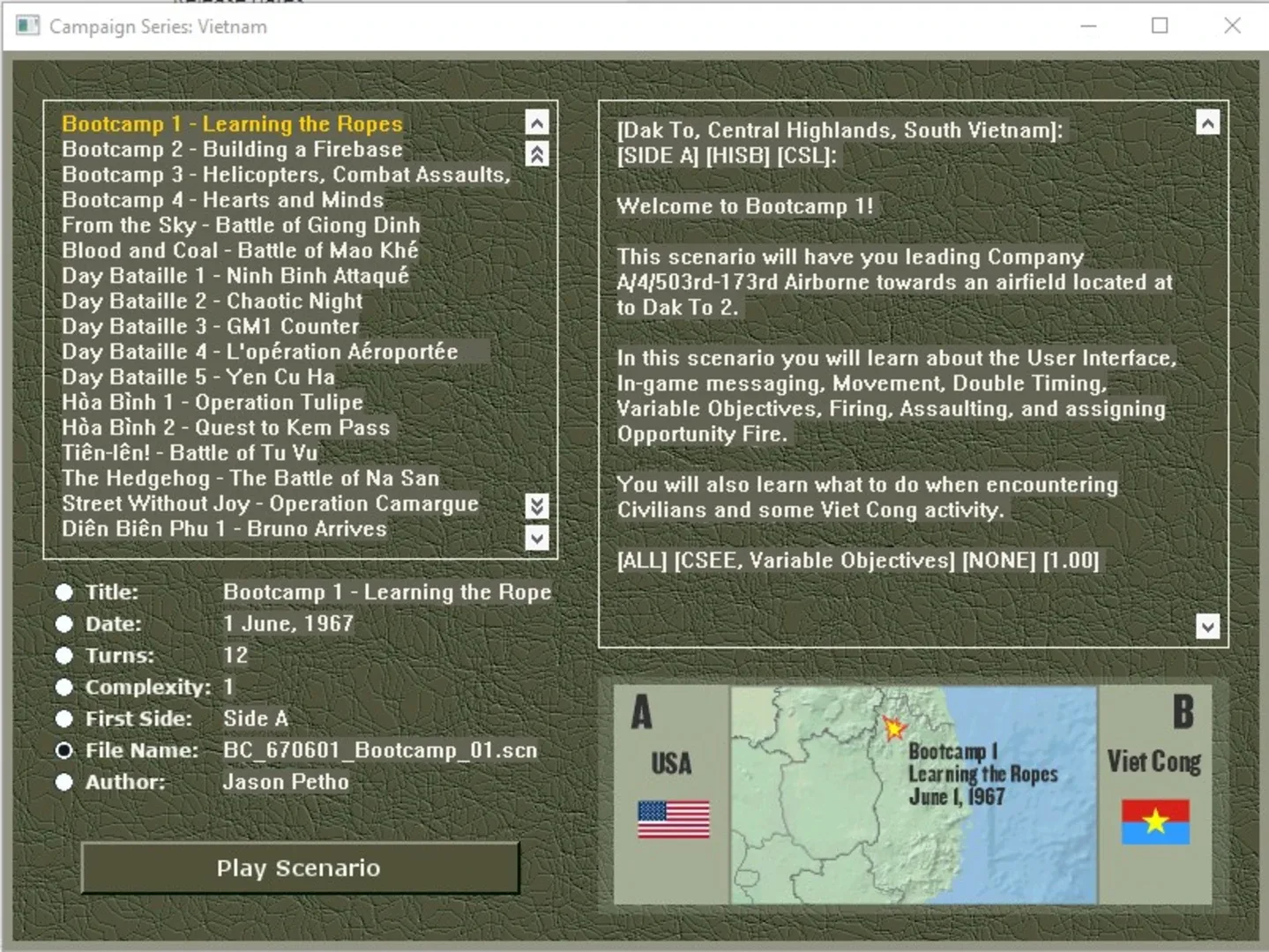
Task: Click the up arrow of the description panel scrollbar
Action: coord(1208,121)
